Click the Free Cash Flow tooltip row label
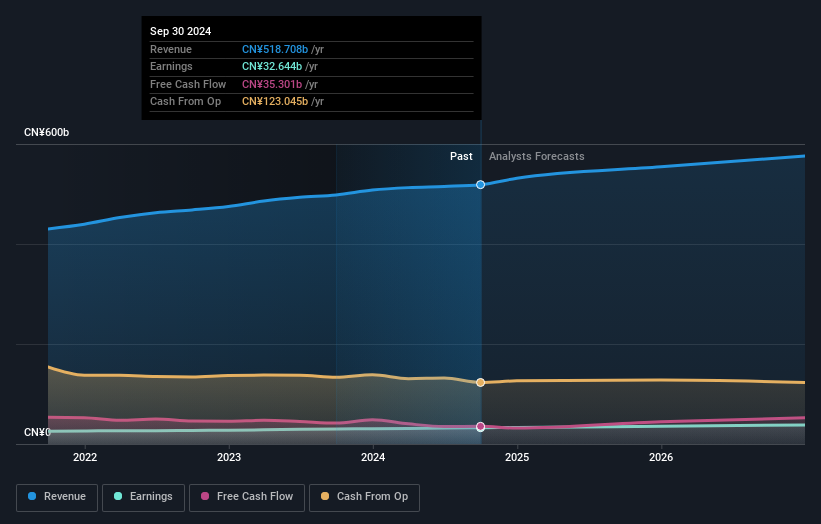Viewport: 821px width, 524px height. click(x=188, y=84)
